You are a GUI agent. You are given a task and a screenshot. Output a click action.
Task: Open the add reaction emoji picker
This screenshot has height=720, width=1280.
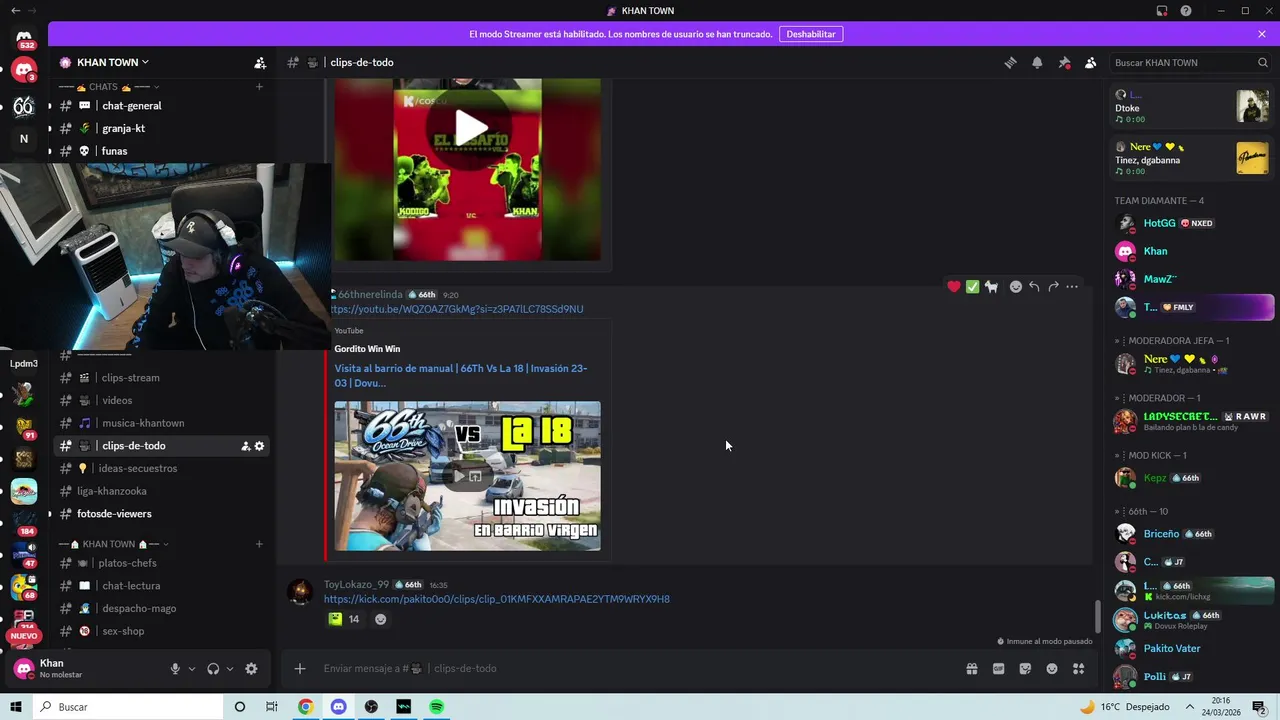pos(1016,287)
